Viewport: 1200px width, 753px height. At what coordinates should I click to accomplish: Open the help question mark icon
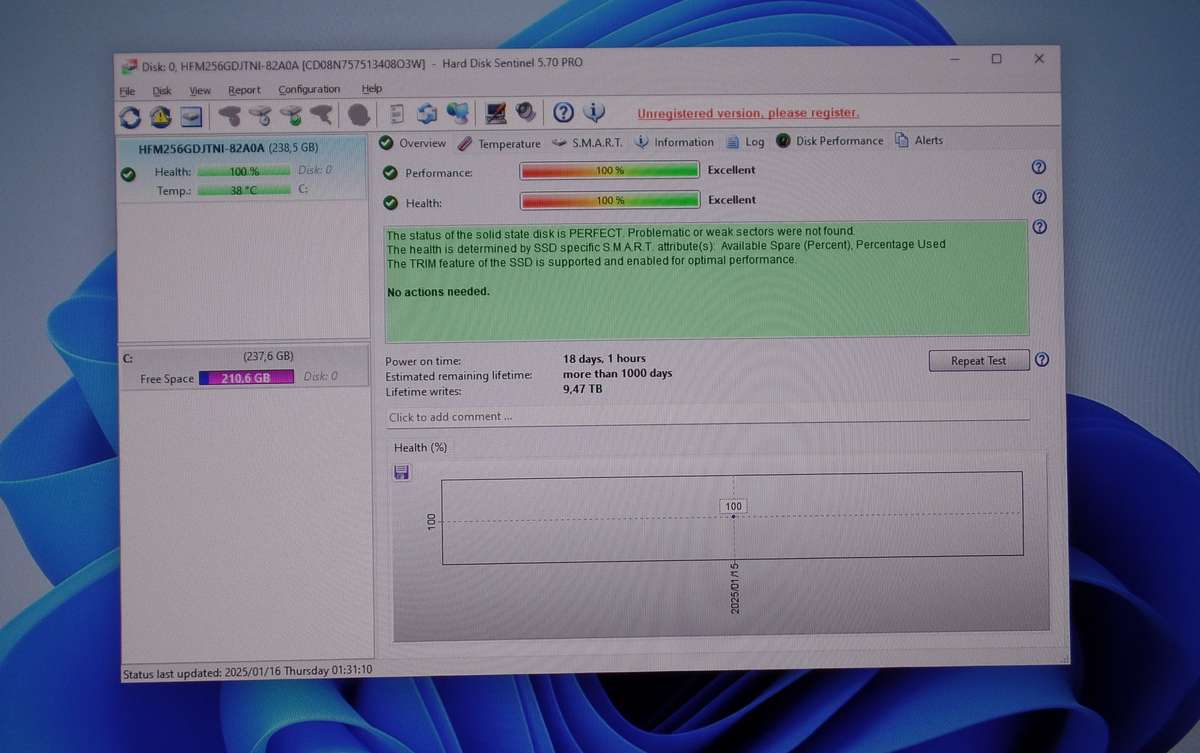coord(563,113)
